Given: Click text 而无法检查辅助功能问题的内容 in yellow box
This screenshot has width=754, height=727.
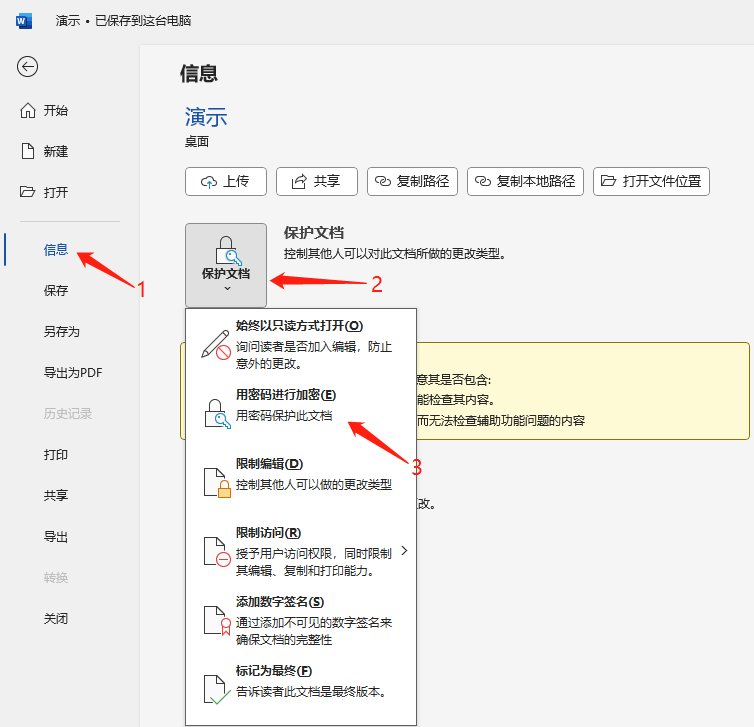Looking at the screenshot, I should tap(501, 421).
